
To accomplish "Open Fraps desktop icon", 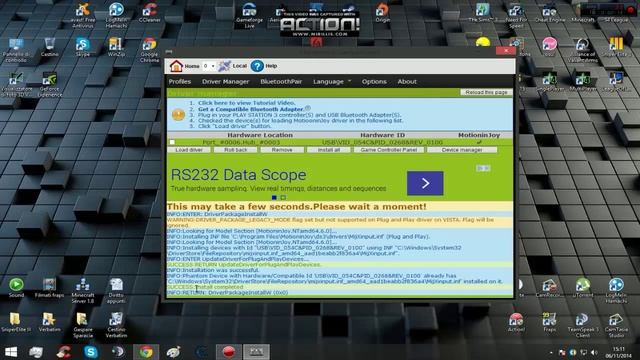I will [549, 322].
